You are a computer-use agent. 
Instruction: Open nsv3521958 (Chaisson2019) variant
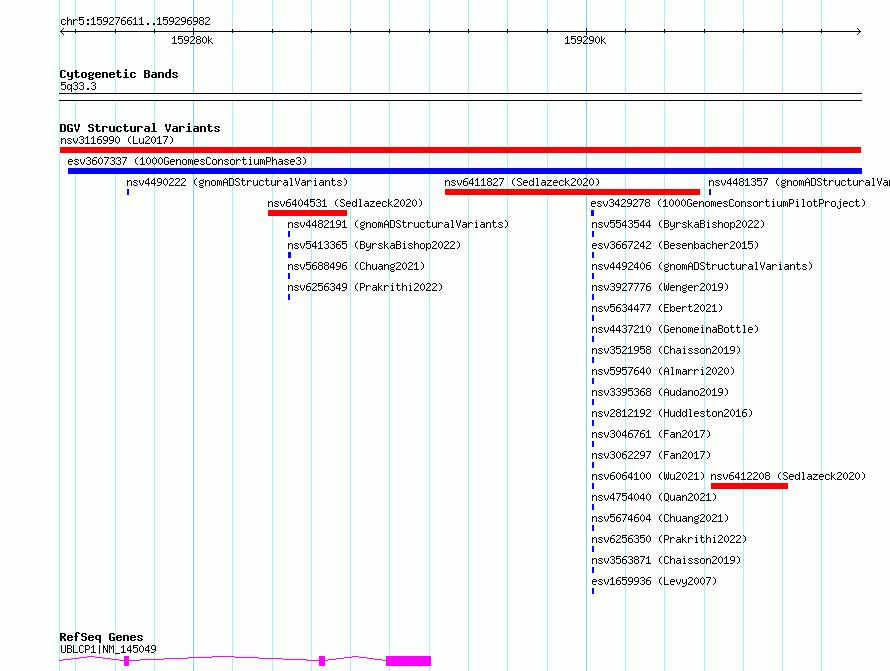pos(666,350)
